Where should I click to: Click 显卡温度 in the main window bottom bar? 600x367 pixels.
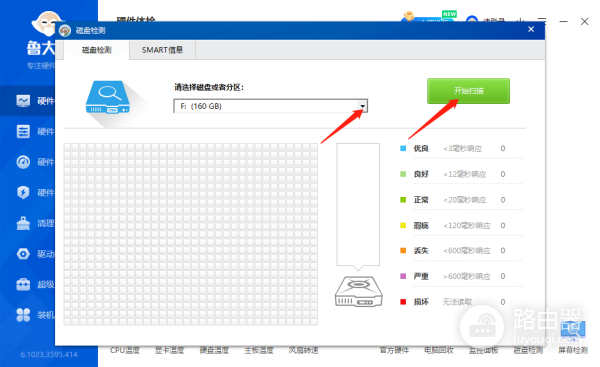pos(170,350)
